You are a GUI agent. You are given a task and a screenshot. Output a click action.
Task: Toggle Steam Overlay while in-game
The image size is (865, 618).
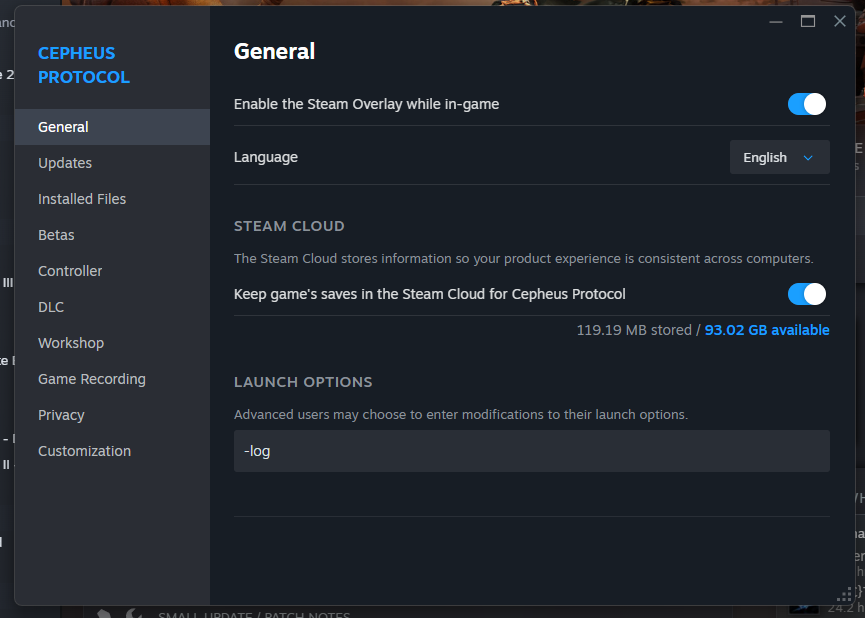(x=807, y=104)
